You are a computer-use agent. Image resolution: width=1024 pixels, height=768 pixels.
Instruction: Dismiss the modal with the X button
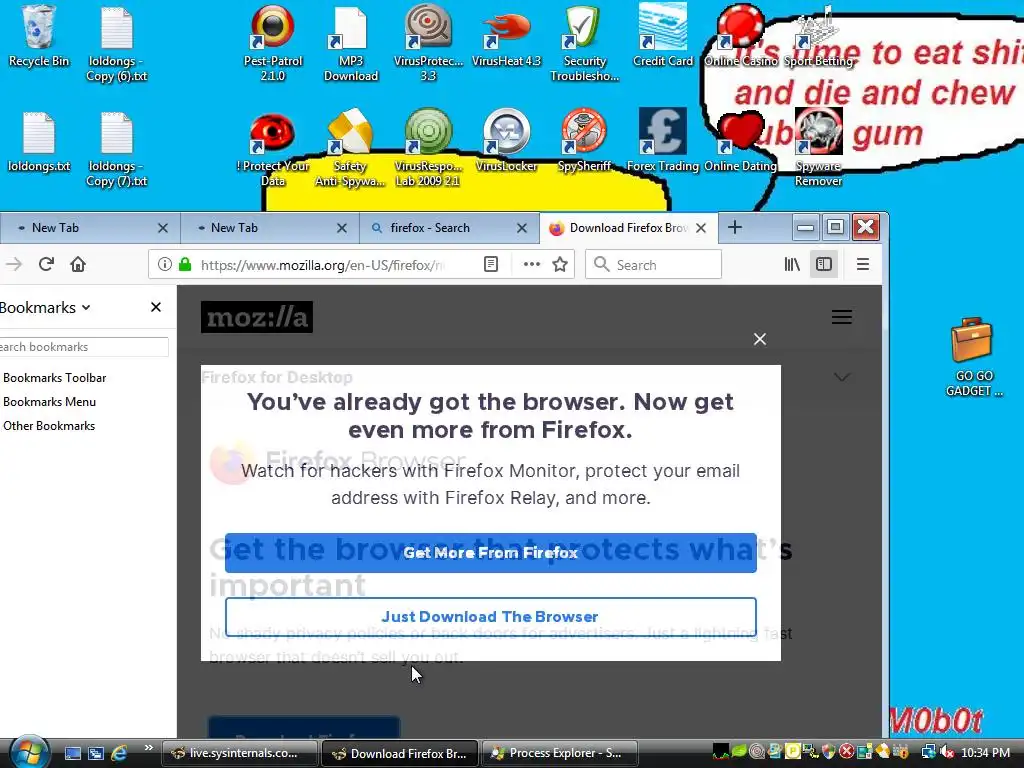pos(760,339)
